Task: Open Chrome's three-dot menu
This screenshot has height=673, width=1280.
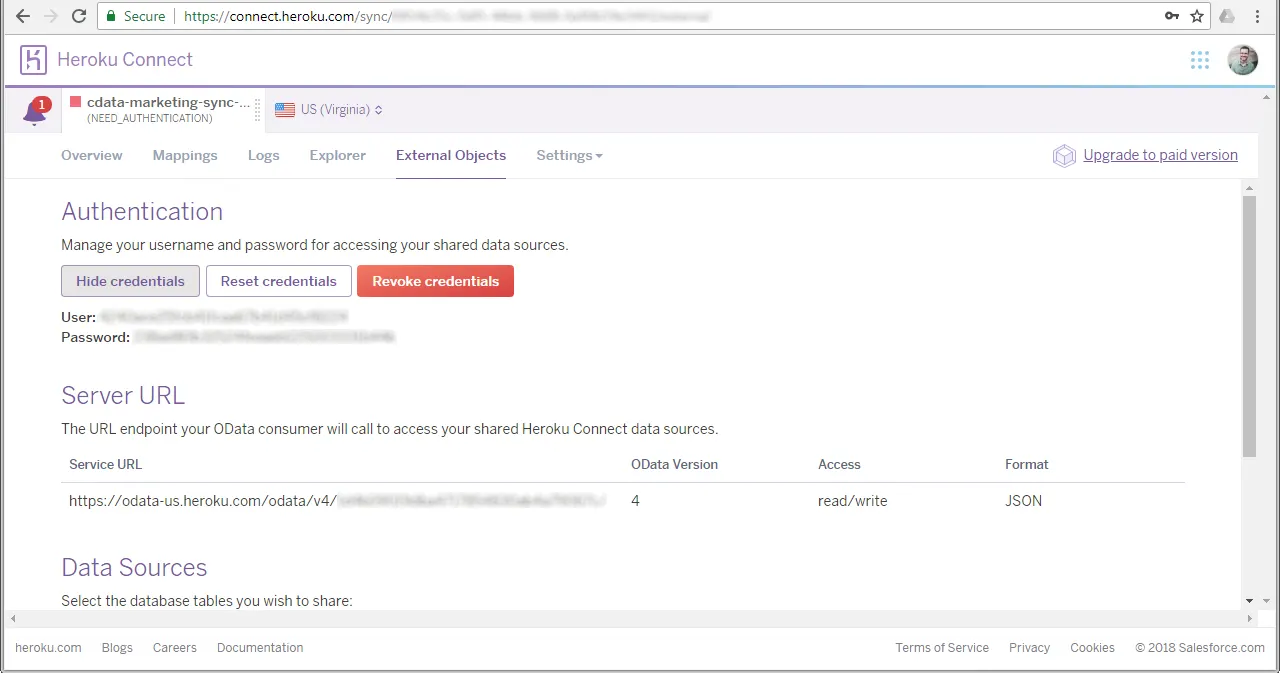Action: point(1258,16)
